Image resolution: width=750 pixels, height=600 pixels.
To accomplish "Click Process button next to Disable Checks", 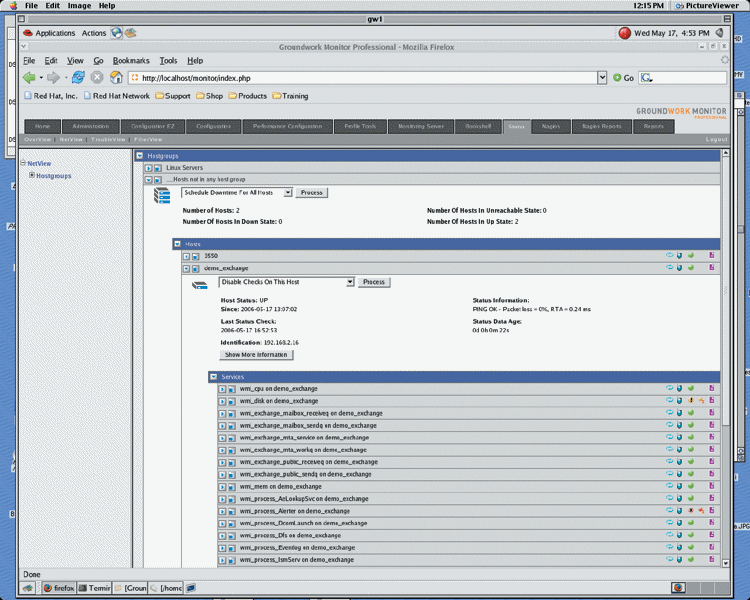I will [x=374, y=282].
